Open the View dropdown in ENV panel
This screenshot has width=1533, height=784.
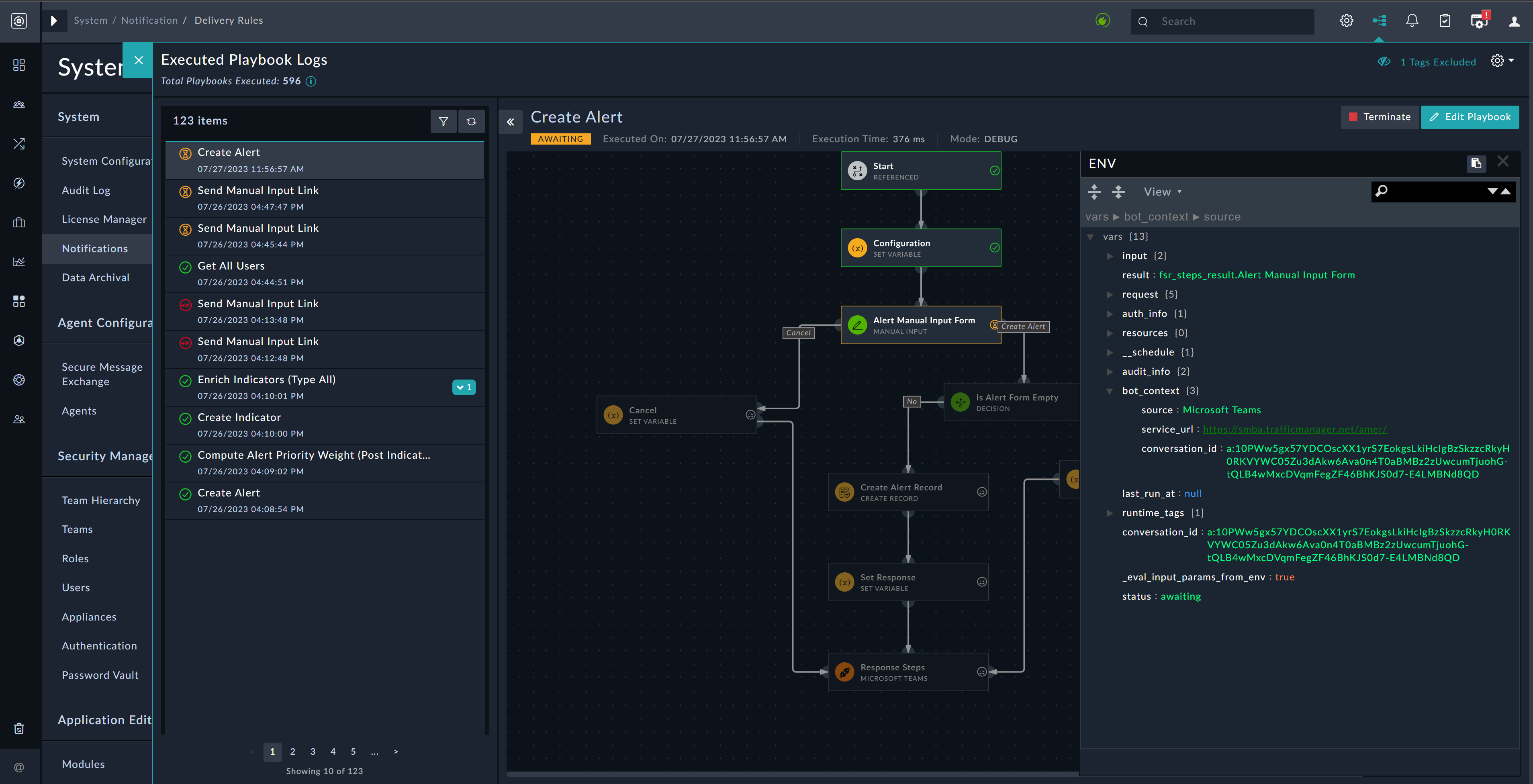1162,192
